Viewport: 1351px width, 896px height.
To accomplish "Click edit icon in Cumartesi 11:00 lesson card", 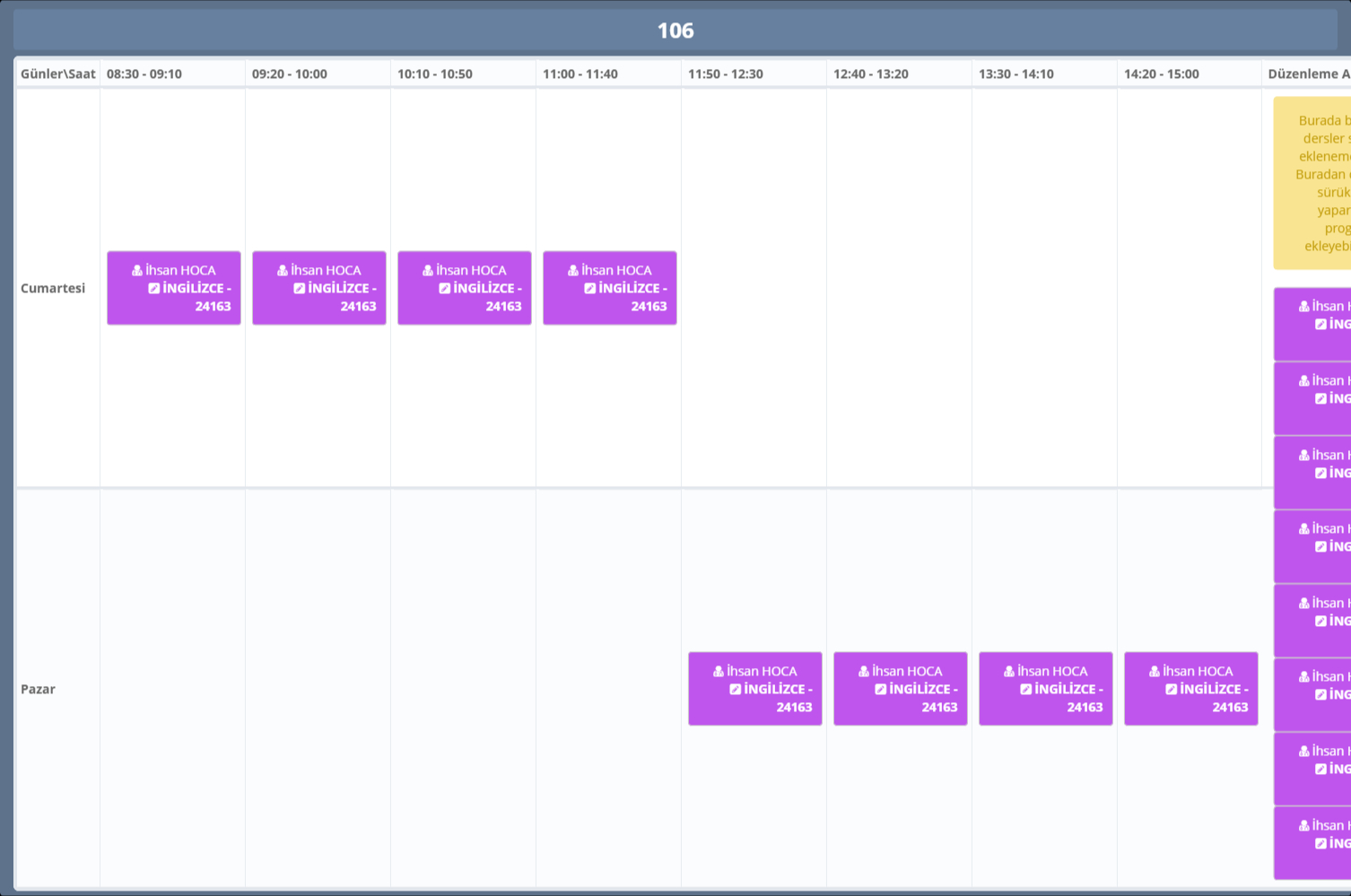I will [590, 288].
